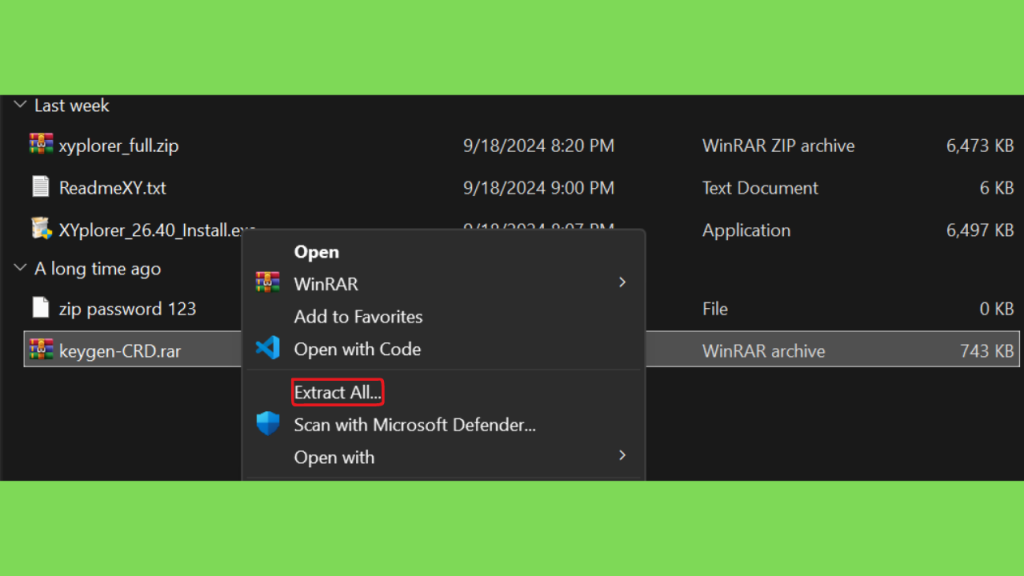Click the 6,473 KB size value
This screenshot has height=576, width=1024.
click(980, 146)
